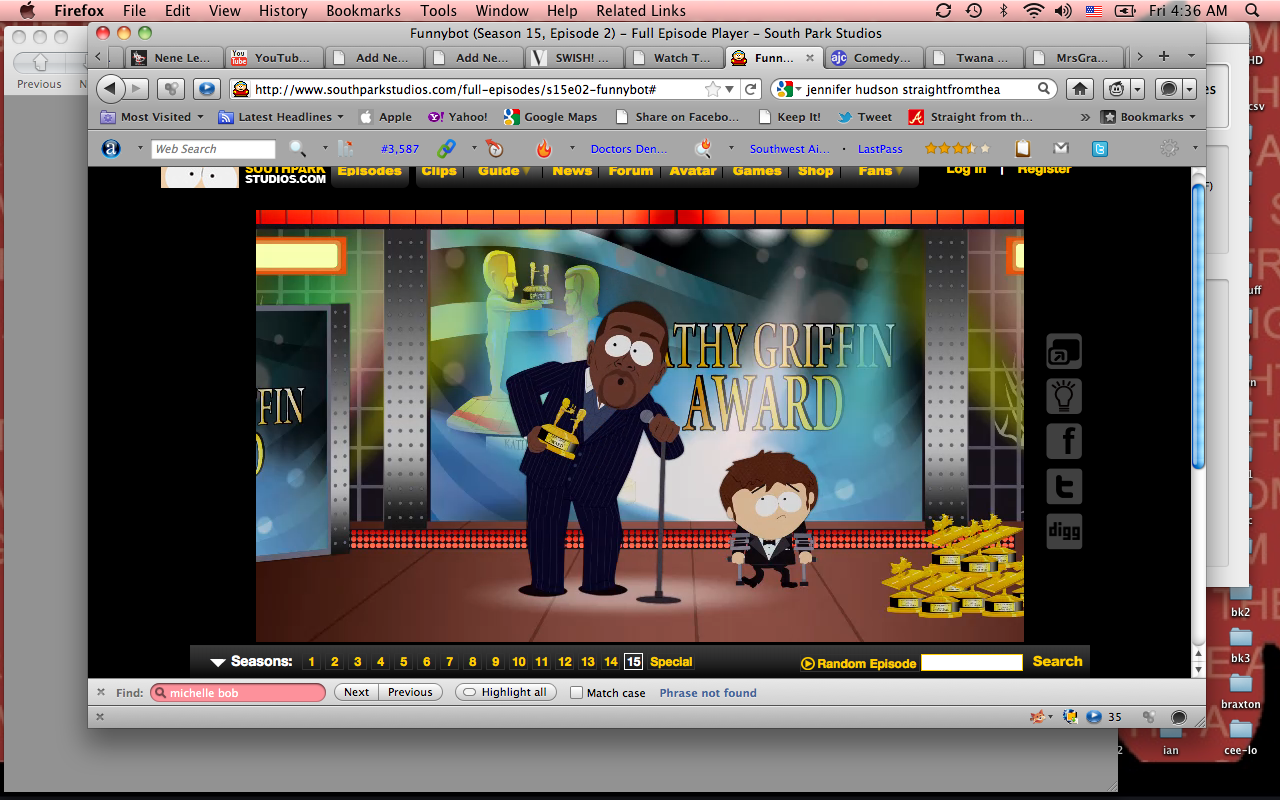Click the episode search input field
The image size is (1280, 800).
(x=971, y=662)
